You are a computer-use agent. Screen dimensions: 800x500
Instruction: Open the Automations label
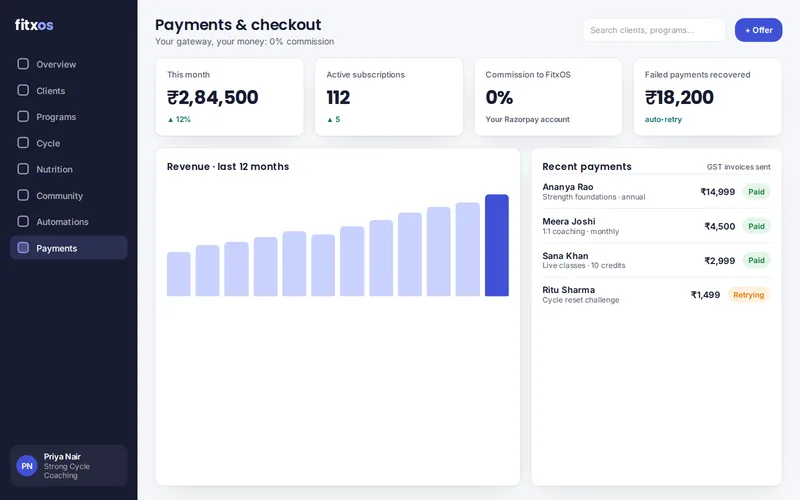coord(62,222)
